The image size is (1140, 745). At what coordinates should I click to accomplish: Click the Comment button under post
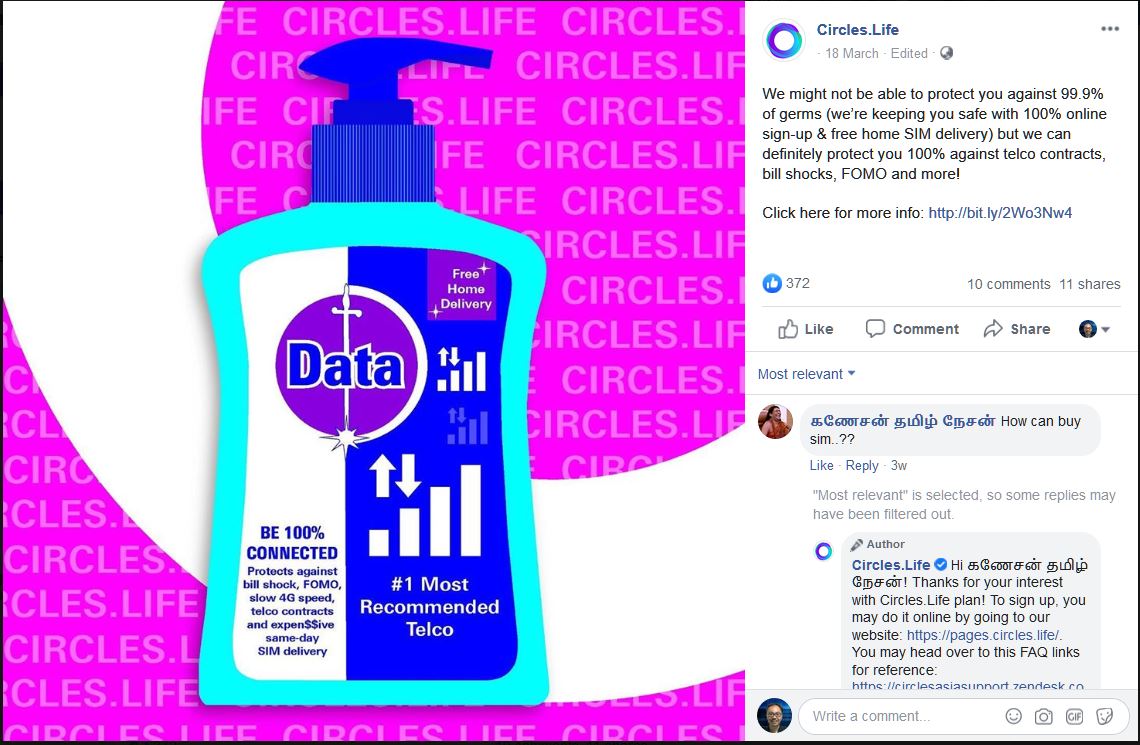912,329
